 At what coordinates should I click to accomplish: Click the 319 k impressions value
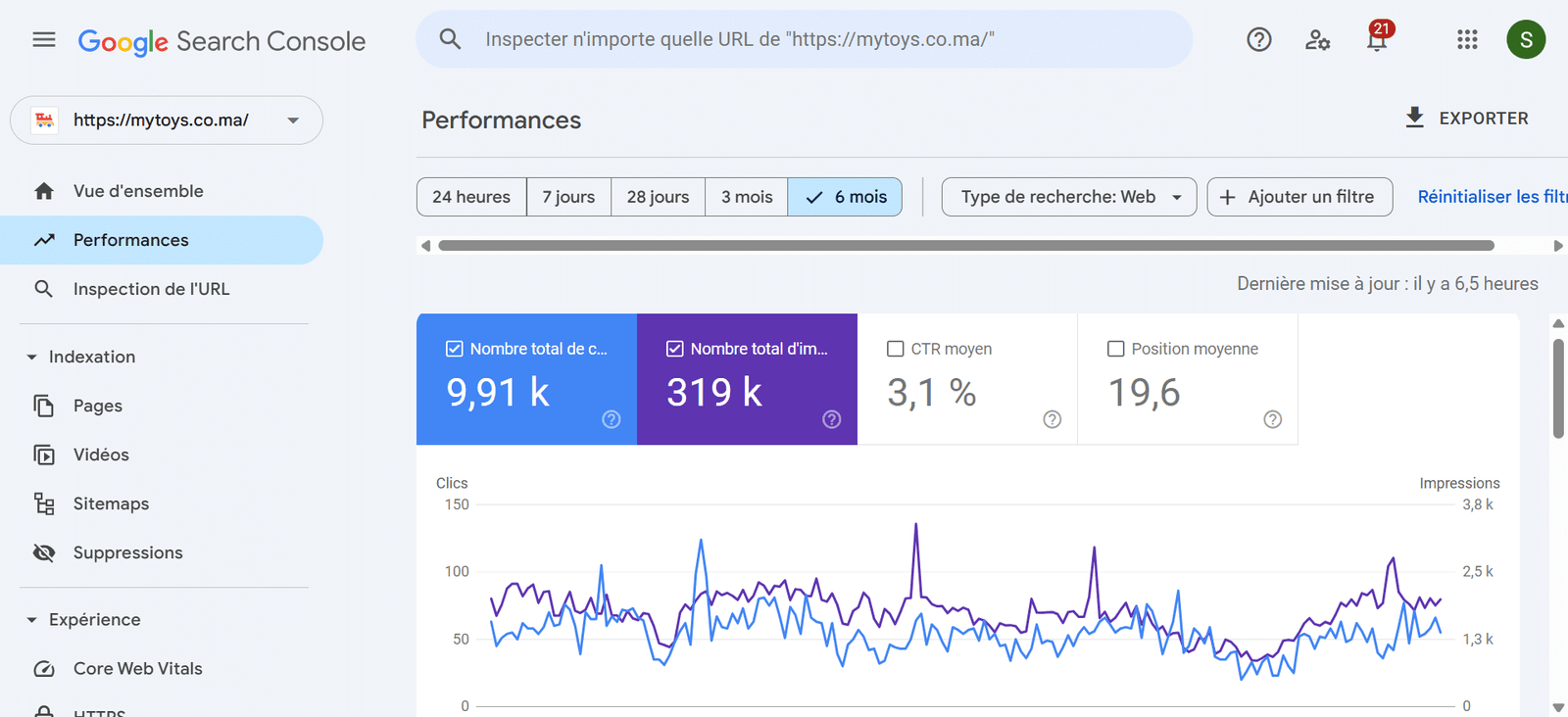pos(714,393)
